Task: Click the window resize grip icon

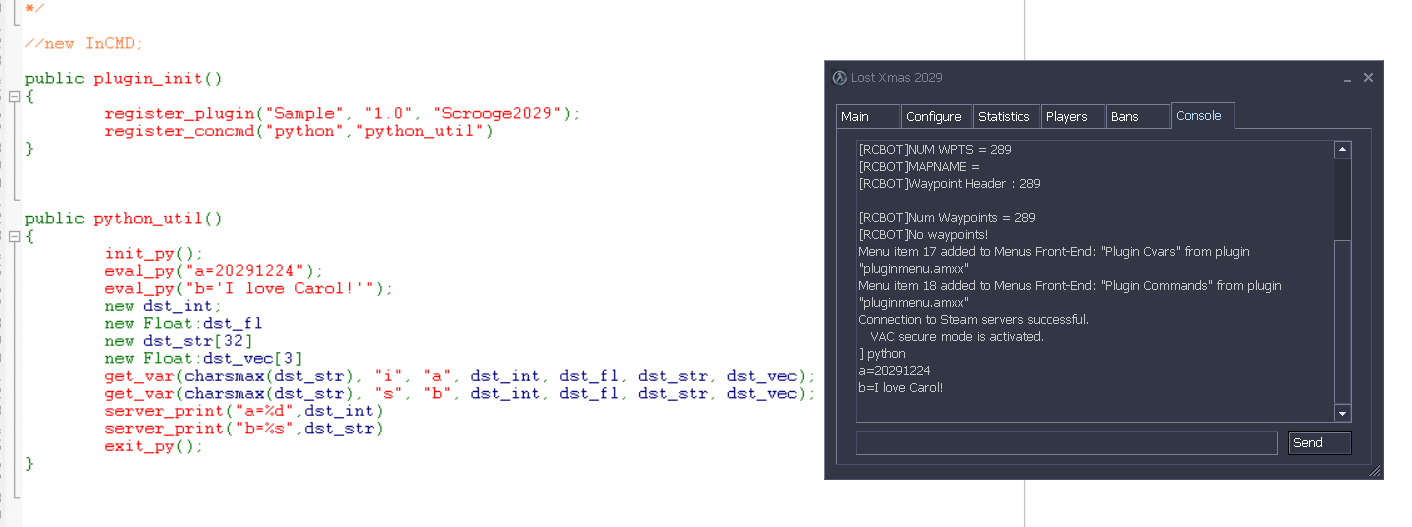Action: 1374,470
